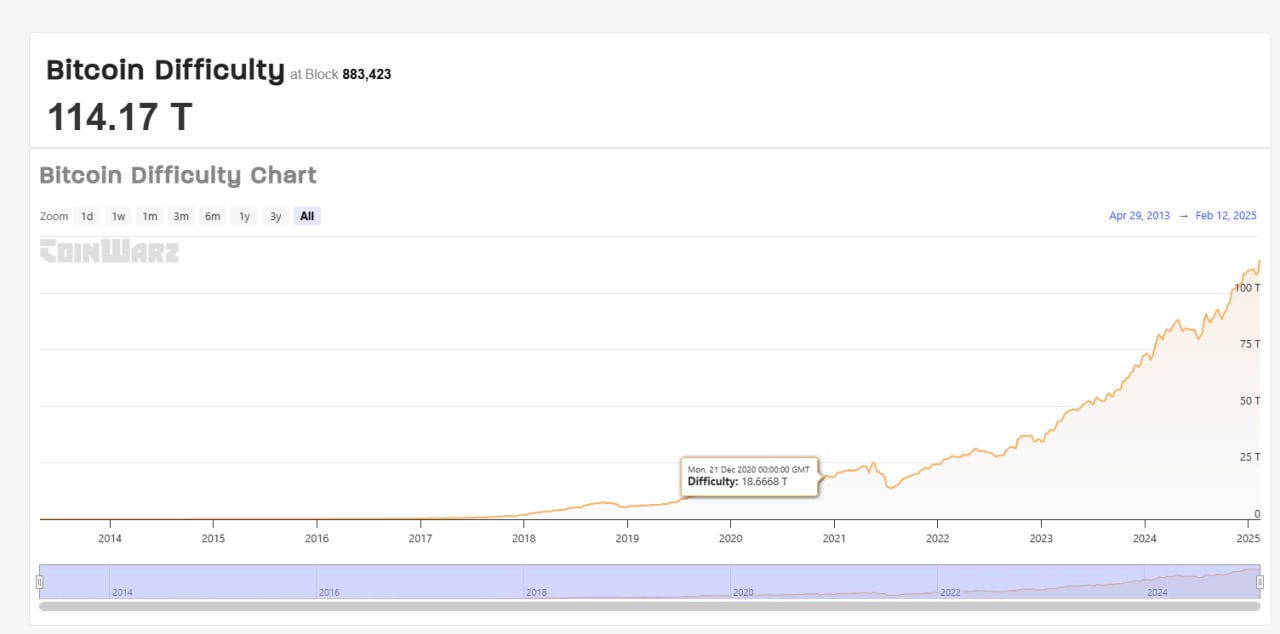This screenshot has width=1280, height=634.
Task: Click the right navigator range handle
Action: 1260,581
